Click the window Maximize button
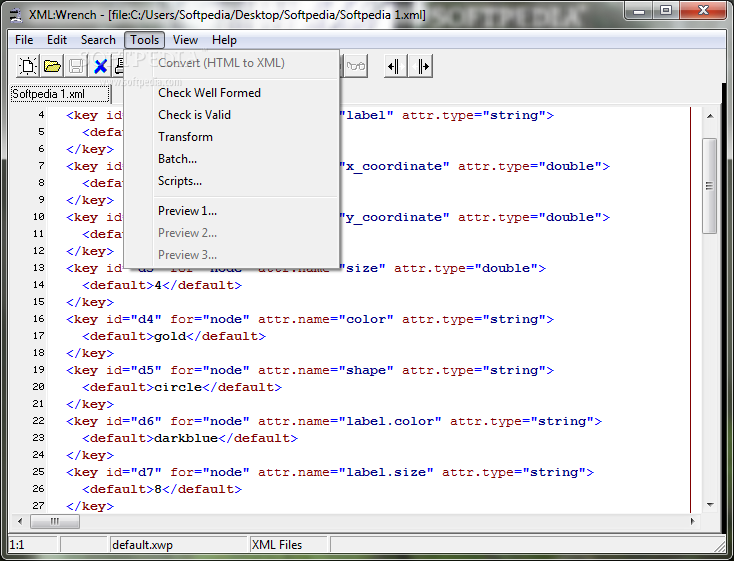This screenshot has width=734, height=561. point(666,9)
